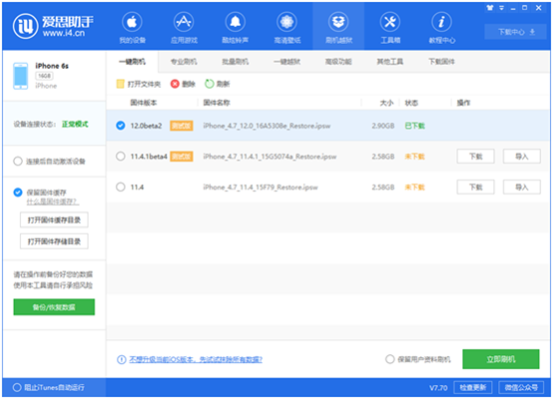Click file name iPhone_4.7_11.4.1_15G5074a_Restore.ipsw
This screenshot has width=553, height=399.
(270, 156)
